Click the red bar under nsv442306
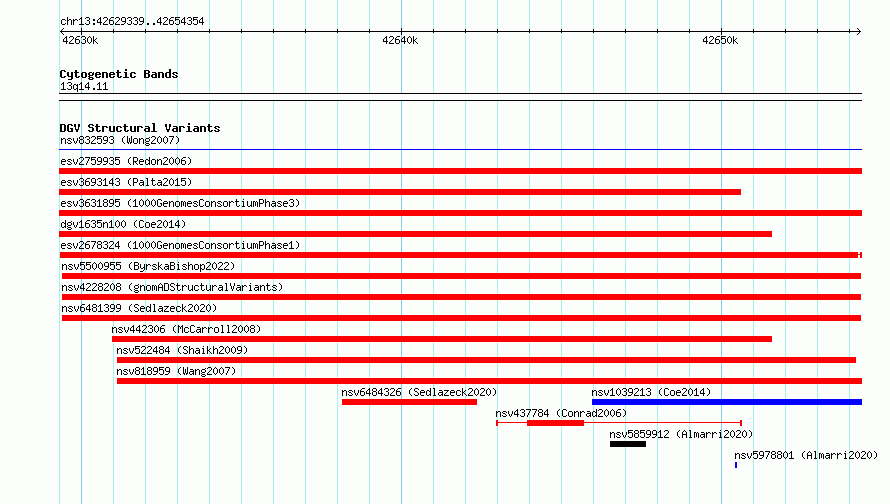The width and height of the screenshot is (890, 504). (x=442, y=339)
